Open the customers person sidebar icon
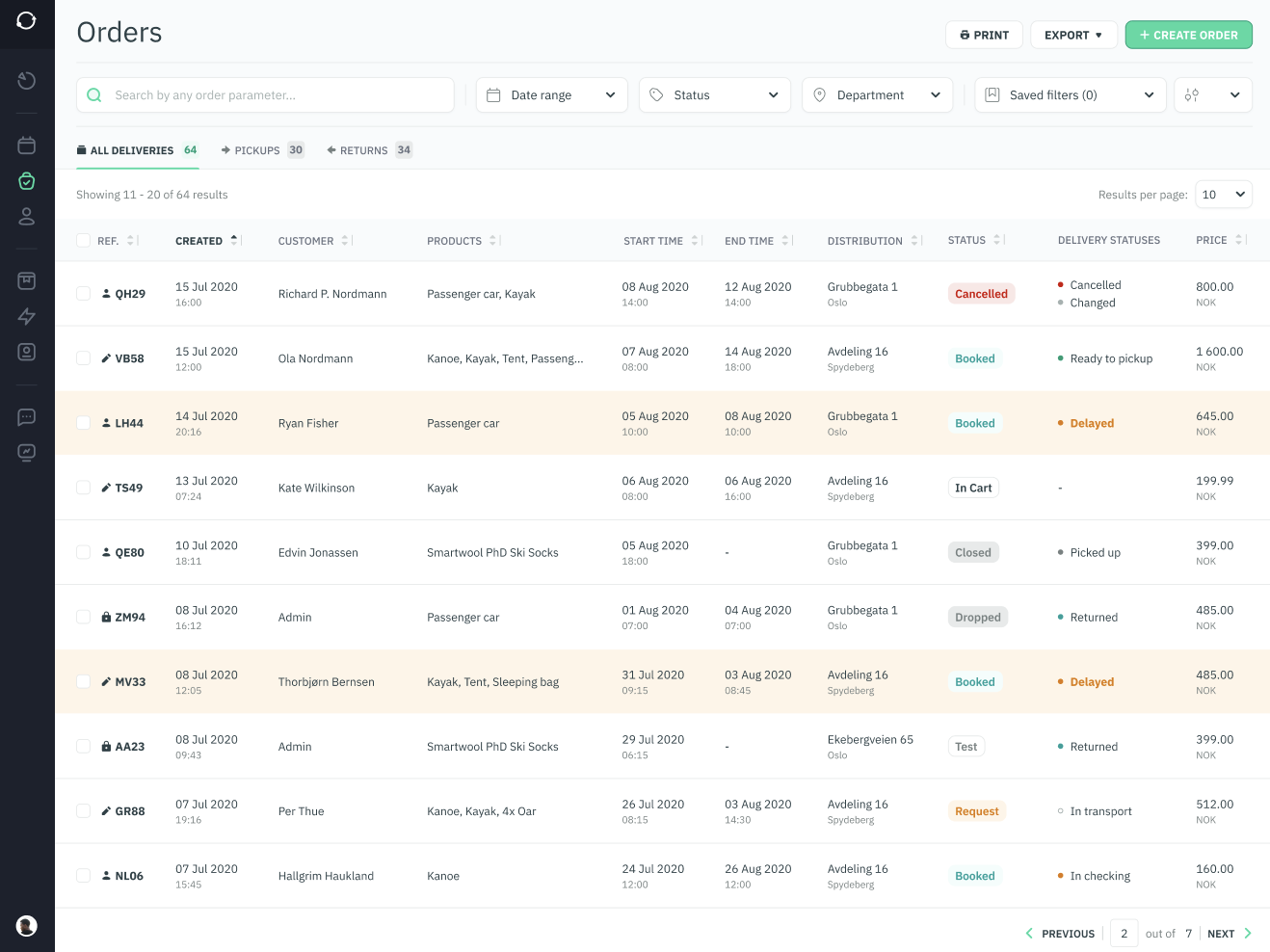The width and height of the screenshot is (1270, 952). point(27,217)
